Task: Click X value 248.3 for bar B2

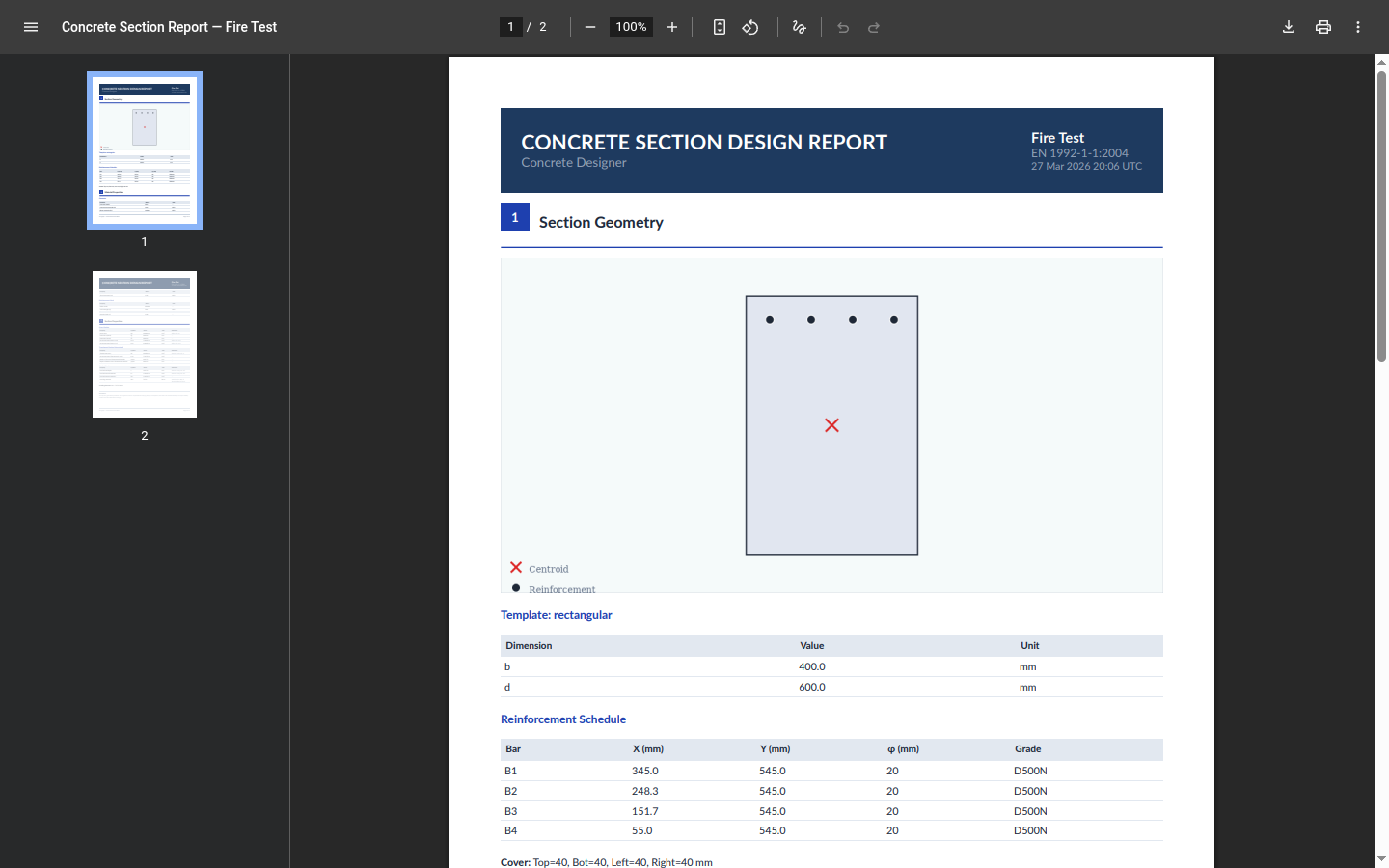Action: pyautogui.click(x=645, y=791)
